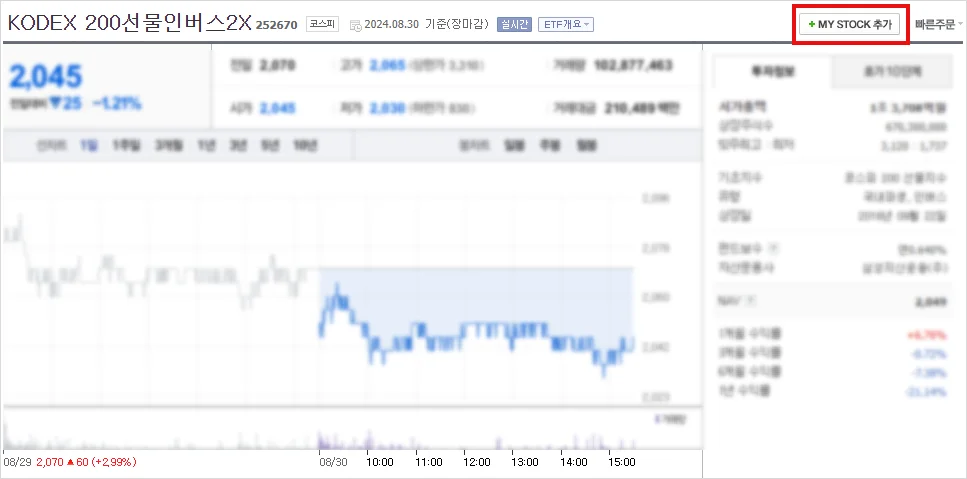Select the 1년 line chart period

click(x=207, y=146)
